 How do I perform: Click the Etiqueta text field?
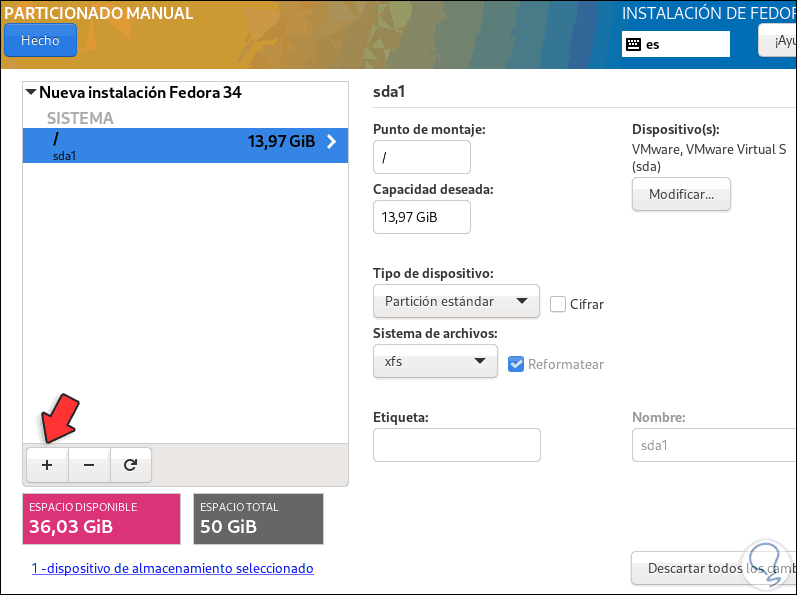(456, 445)
